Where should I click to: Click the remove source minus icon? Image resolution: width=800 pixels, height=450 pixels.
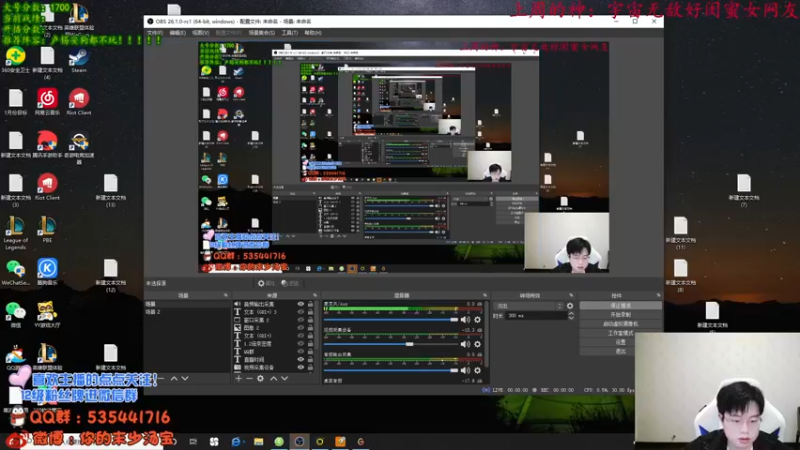(x=249, y=379)
